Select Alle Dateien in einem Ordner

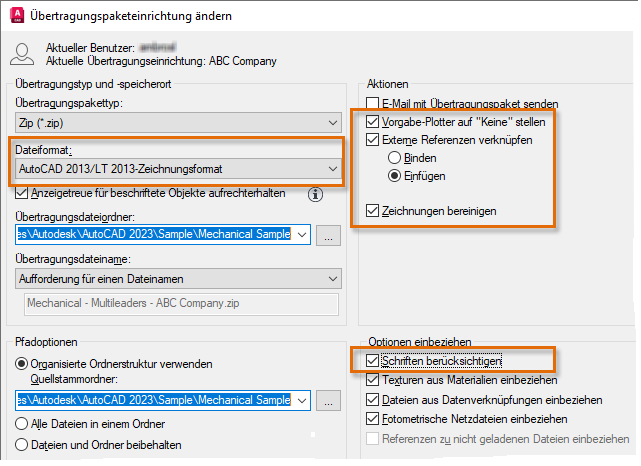tap(21, 424)
